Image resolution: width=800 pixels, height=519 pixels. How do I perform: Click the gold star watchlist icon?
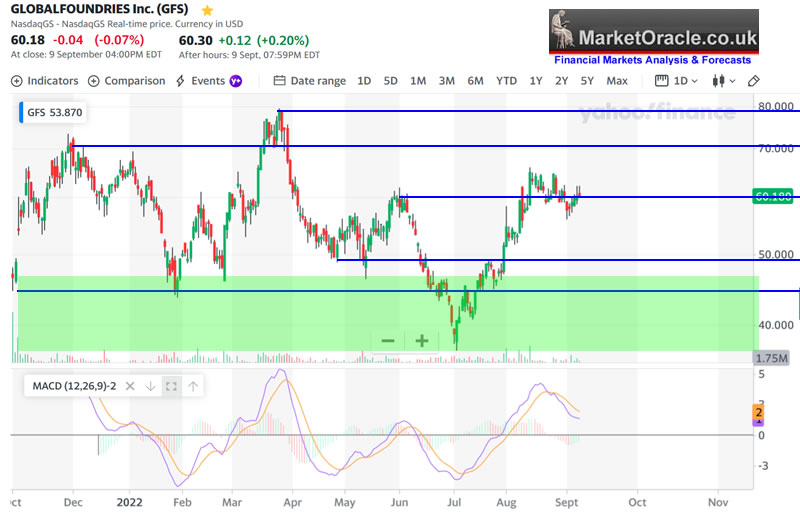[x=207, y=10]
